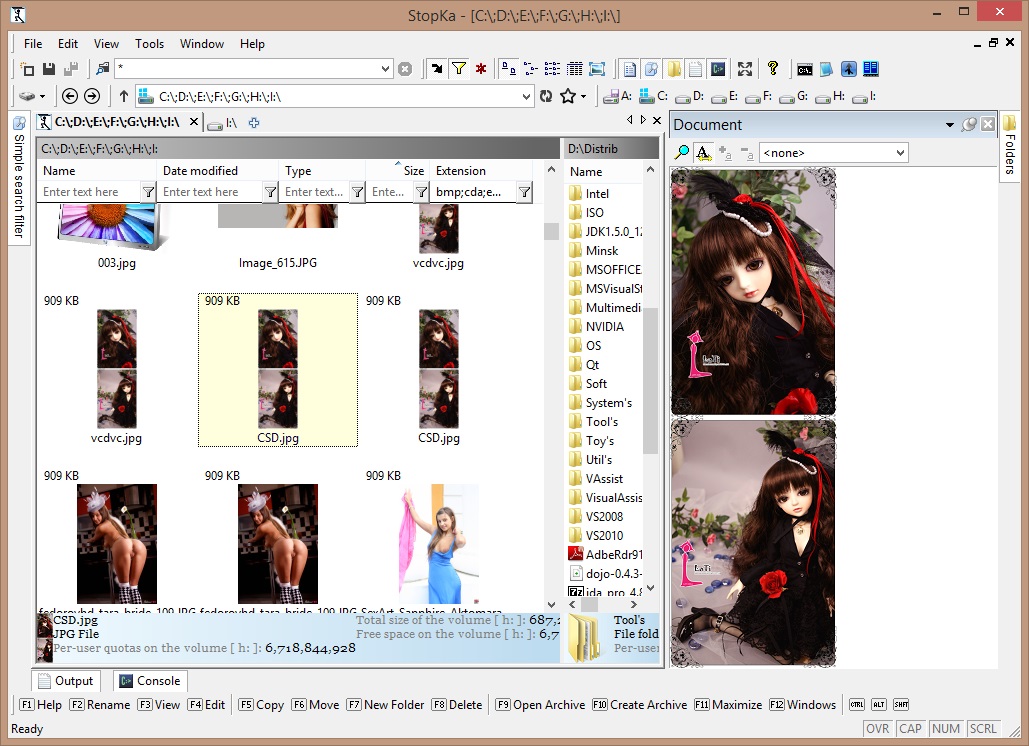Switch to details table view mode
Screen dimensions: 1029x746
(575, 68)
